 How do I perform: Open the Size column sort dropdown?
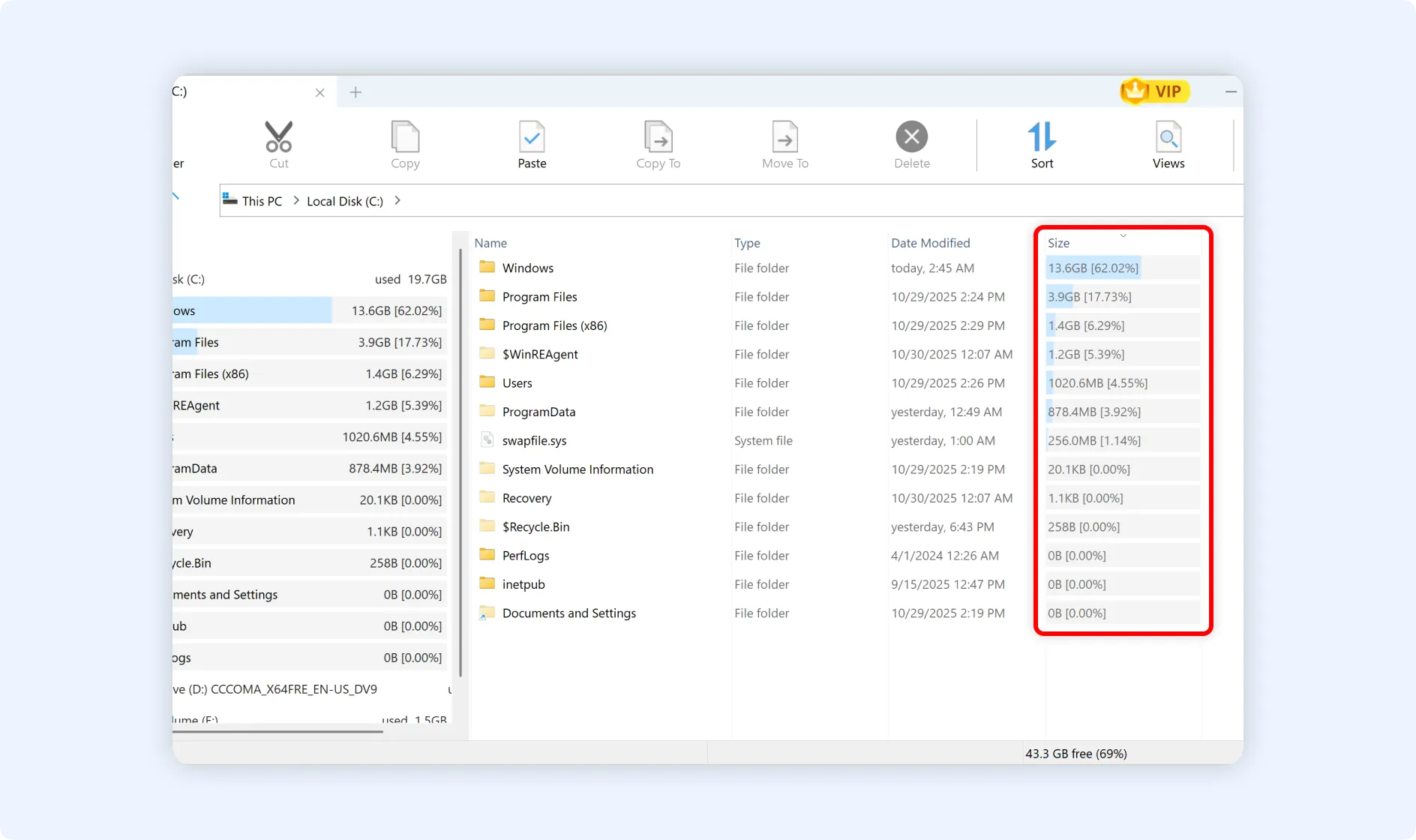tap(1122, 235)
